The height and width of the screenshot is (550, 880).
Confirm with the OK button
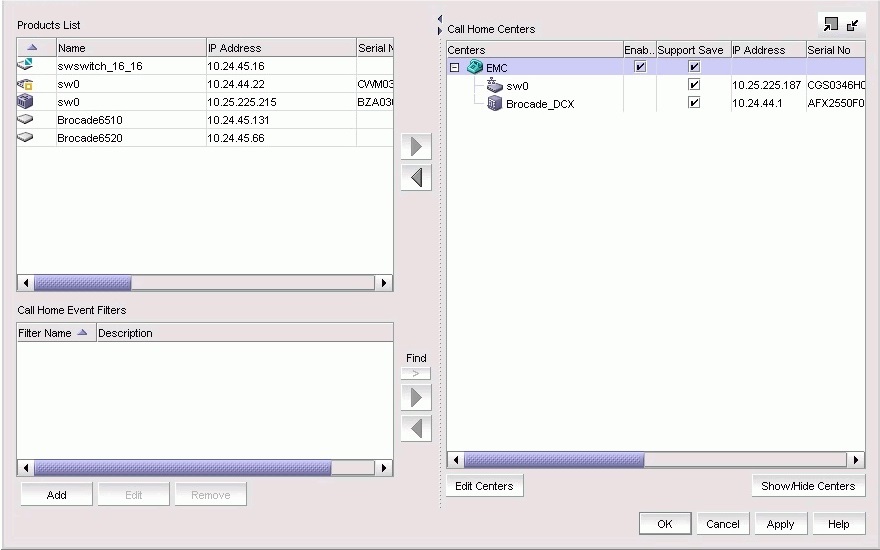664,524
